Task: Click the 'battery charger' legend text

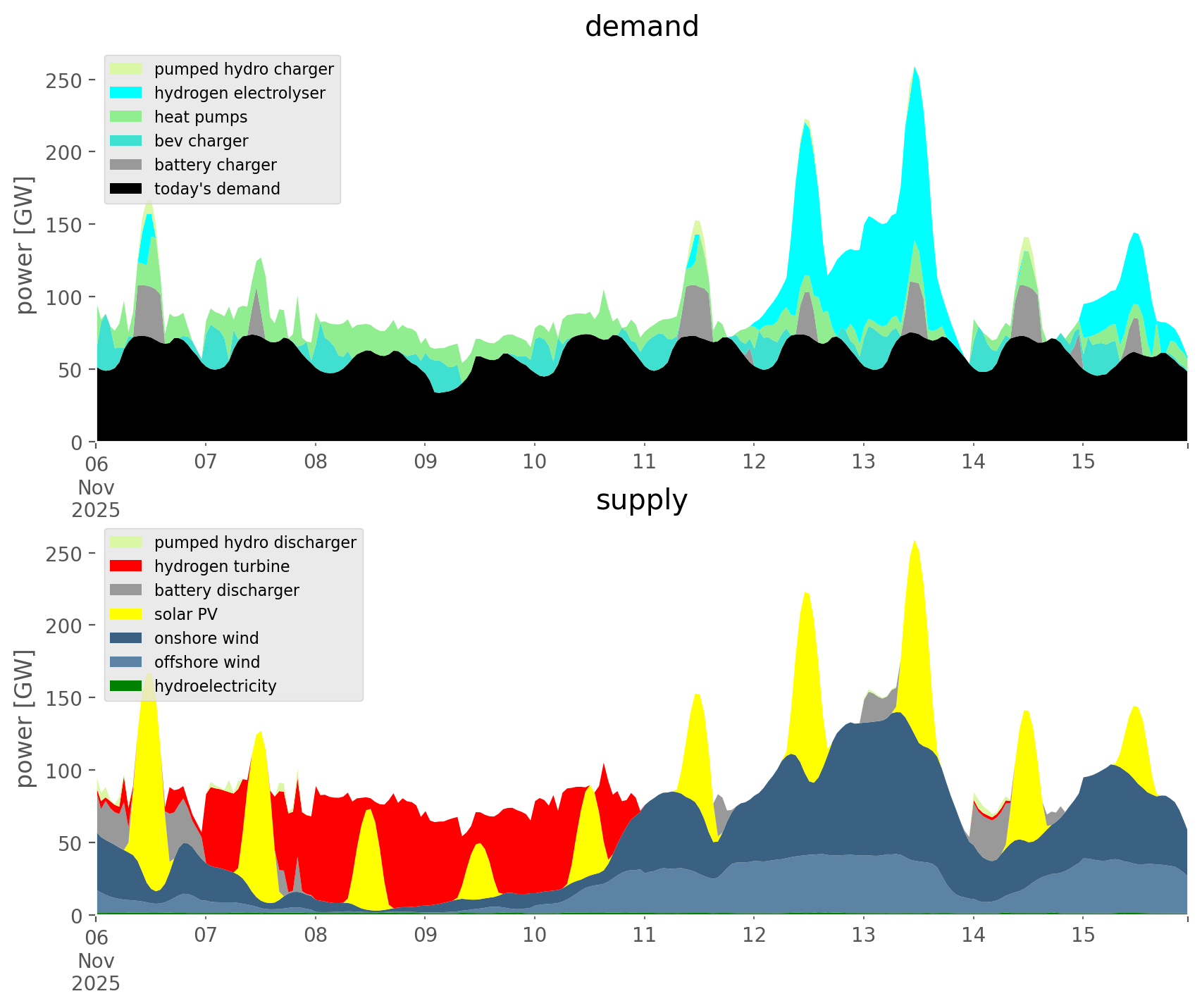Action: pyautogui.click(x=215, y=165)
